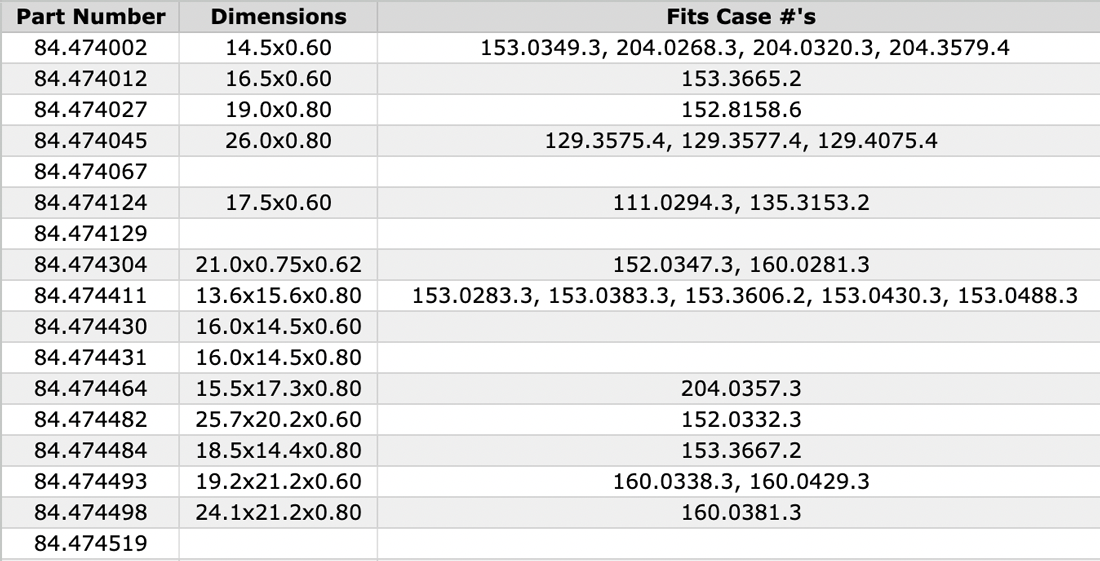Select case number 160.0381.3 cell
The height and width of the screenshot is (561, 1100).
click(740, 513)
